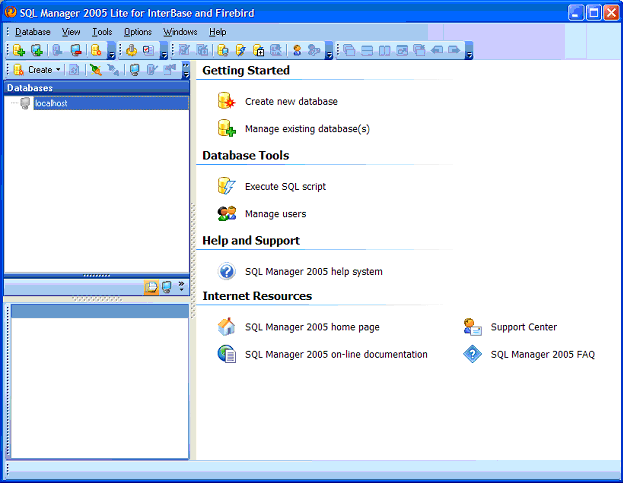Open the Help menu
This screenshot has width=623, height=483.
(x=218, y=32)
